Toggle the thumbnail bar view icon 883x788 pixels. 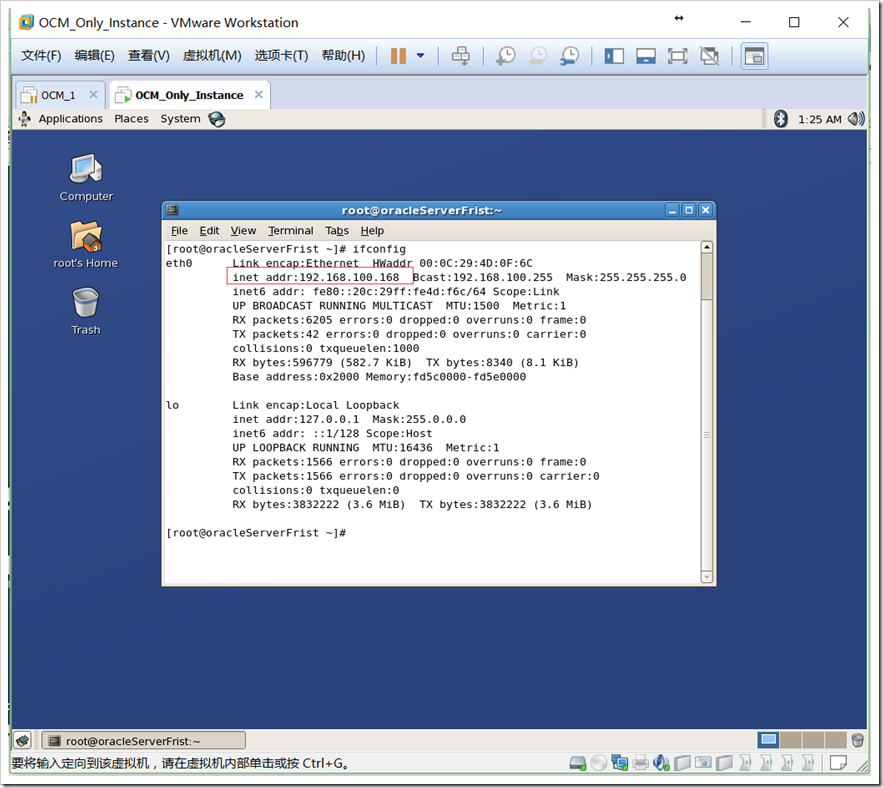[645, 56]
